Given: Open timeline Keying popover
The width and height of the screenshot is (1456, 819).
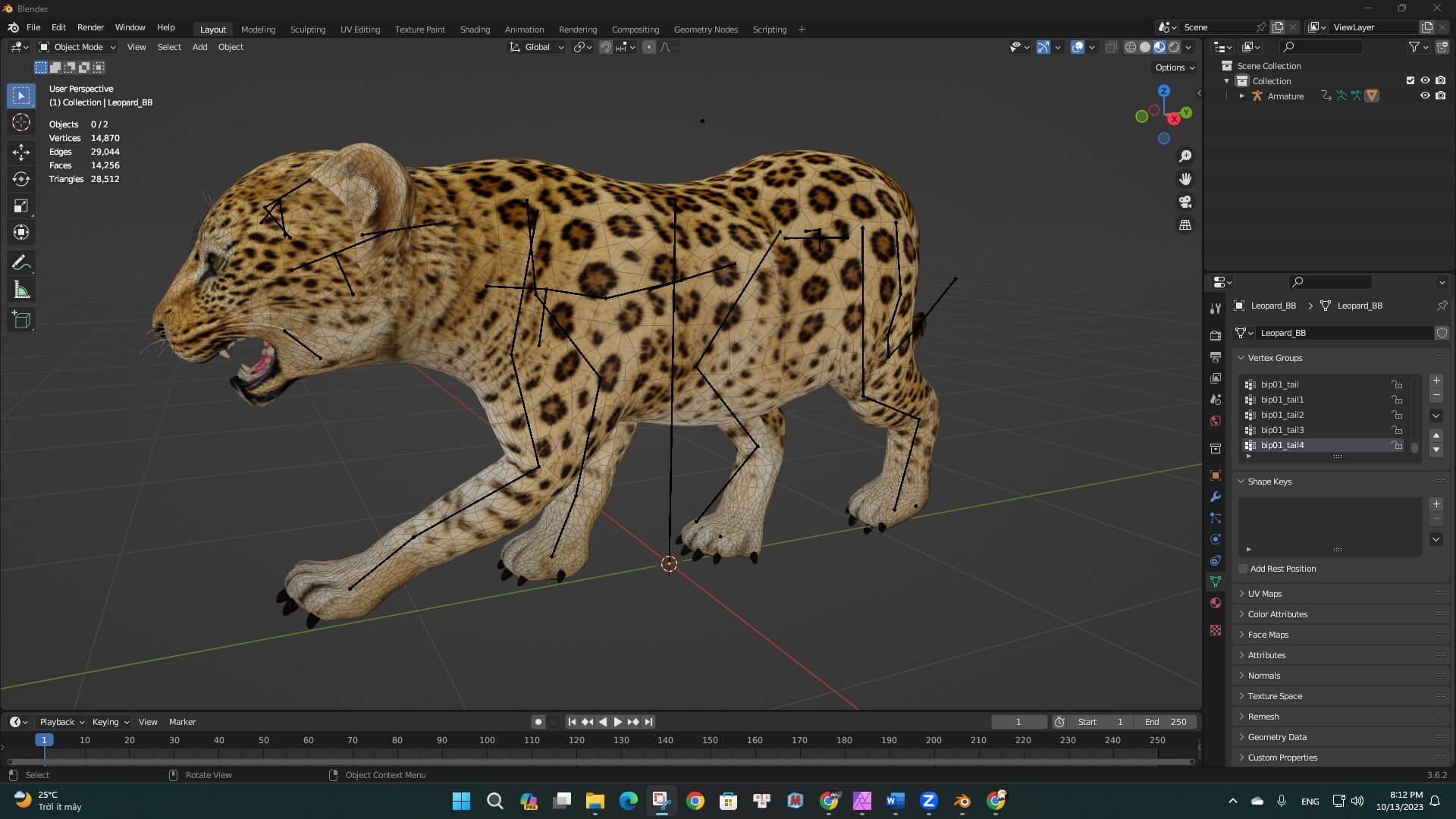Looking at the screenshot, I should pyautogui.click(x=111, y=722).
